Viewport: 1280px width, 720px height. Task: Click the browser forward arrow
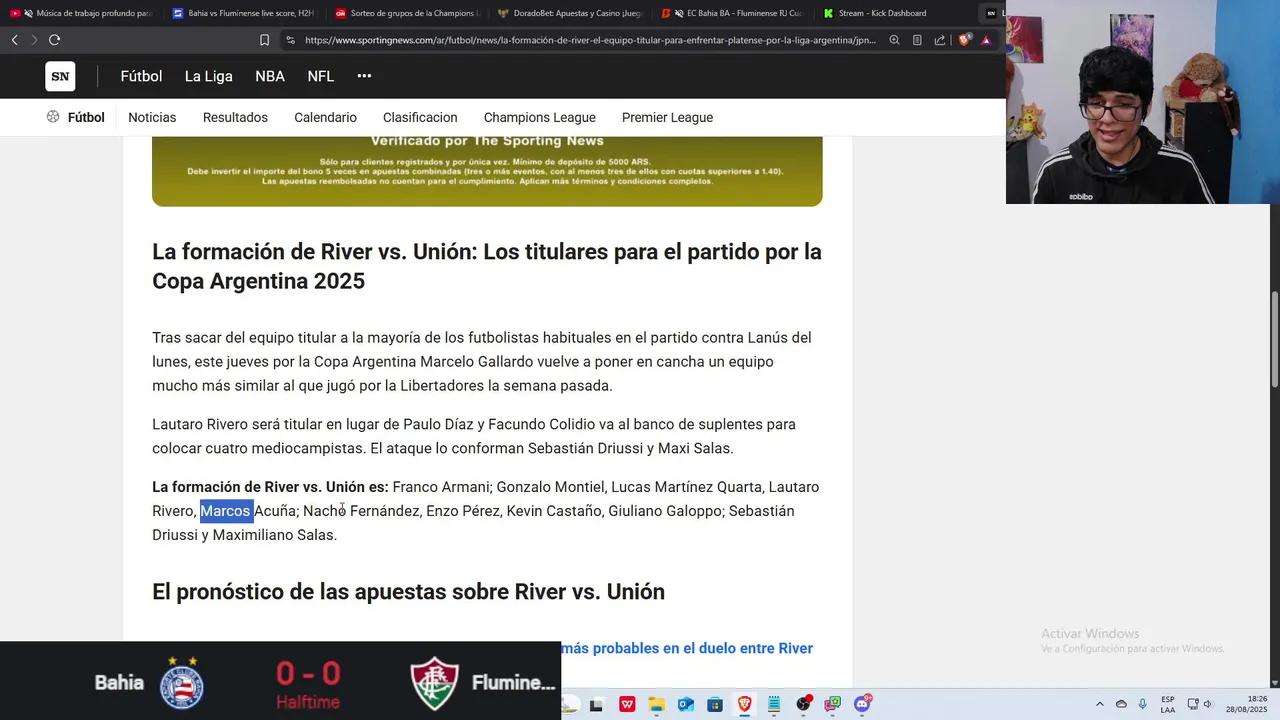coord(34,40)
